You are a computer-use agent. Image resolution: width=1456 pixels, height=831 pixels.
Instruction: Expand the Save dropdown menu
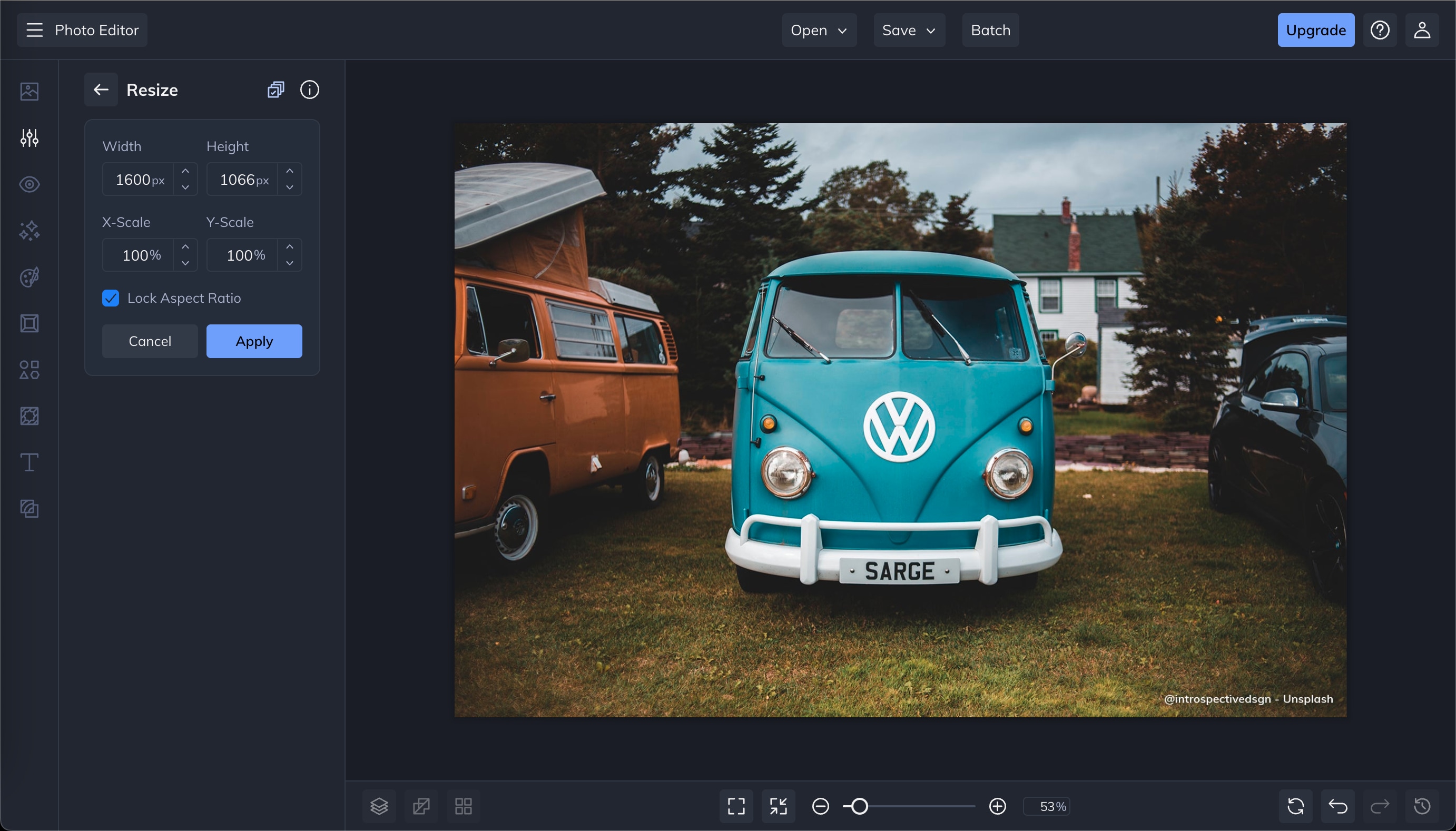point(909,29)
